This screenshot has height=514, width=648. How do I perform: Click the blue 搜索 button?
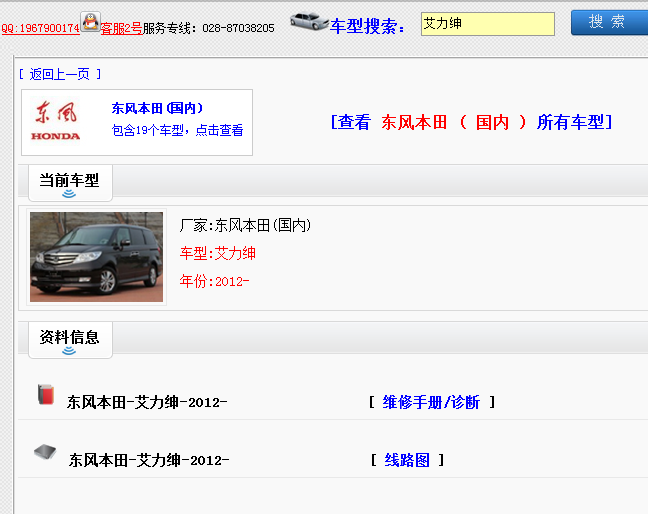tap(609, 22)
